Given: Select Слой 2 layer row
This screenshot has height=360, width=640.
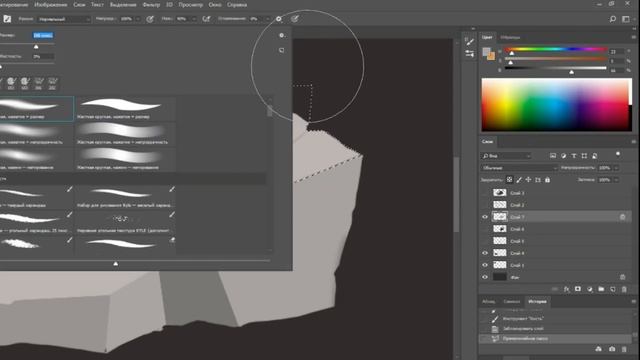Looking at the screenshot, I should 555,205.
